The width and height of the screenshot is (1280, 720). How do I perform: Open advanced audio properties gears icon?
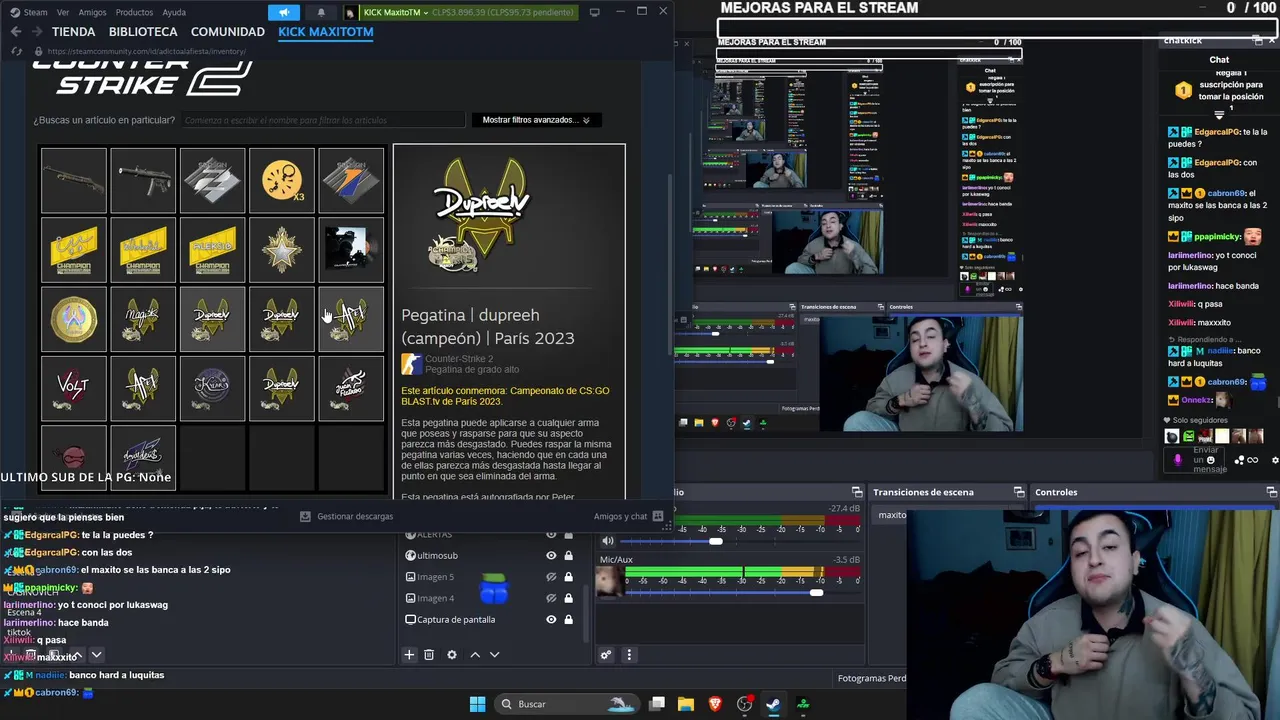point(606,655)
